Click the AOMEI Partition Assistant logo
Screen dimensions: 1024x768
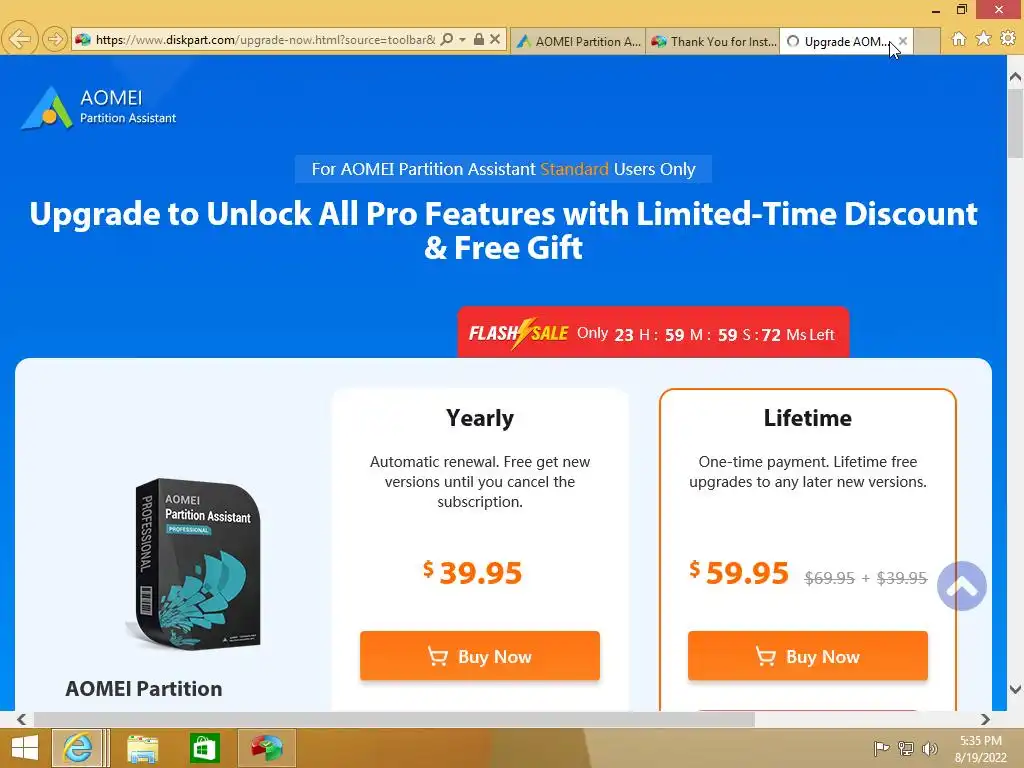pos(99,108)
